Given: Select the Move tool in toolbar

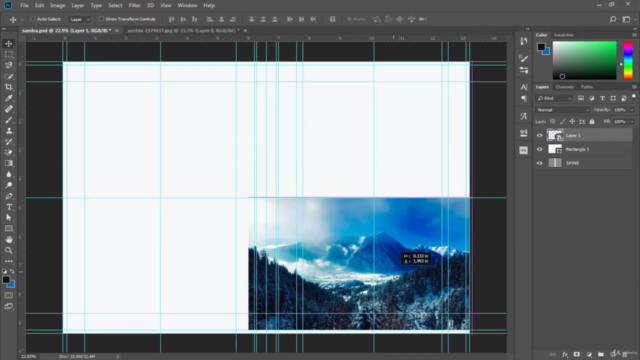Looking at the screenshot, I should (9, 44).
